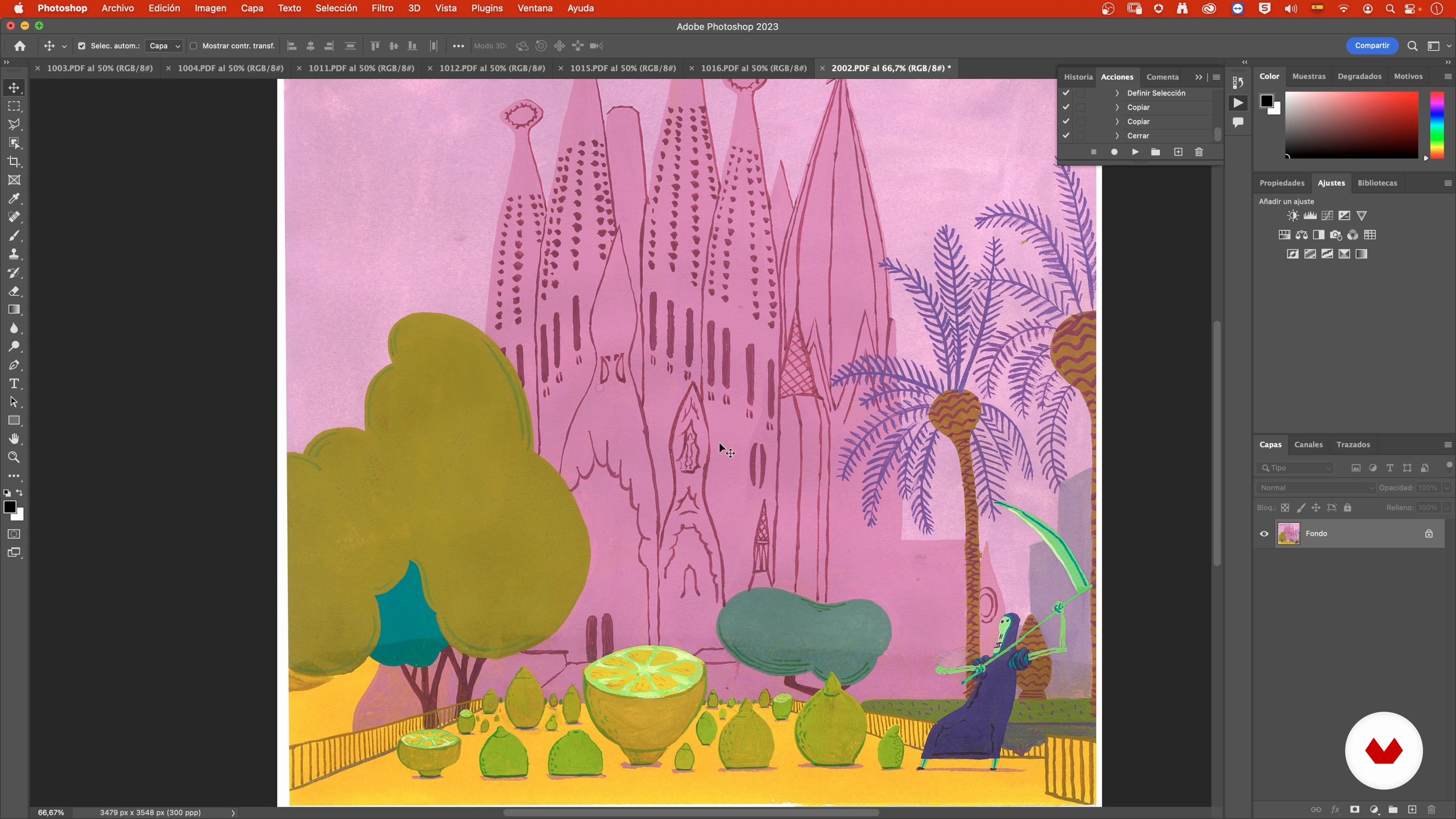Screen dimensions: 1456x819
Task: Select the Crop tool
Action: coord(14,162)
